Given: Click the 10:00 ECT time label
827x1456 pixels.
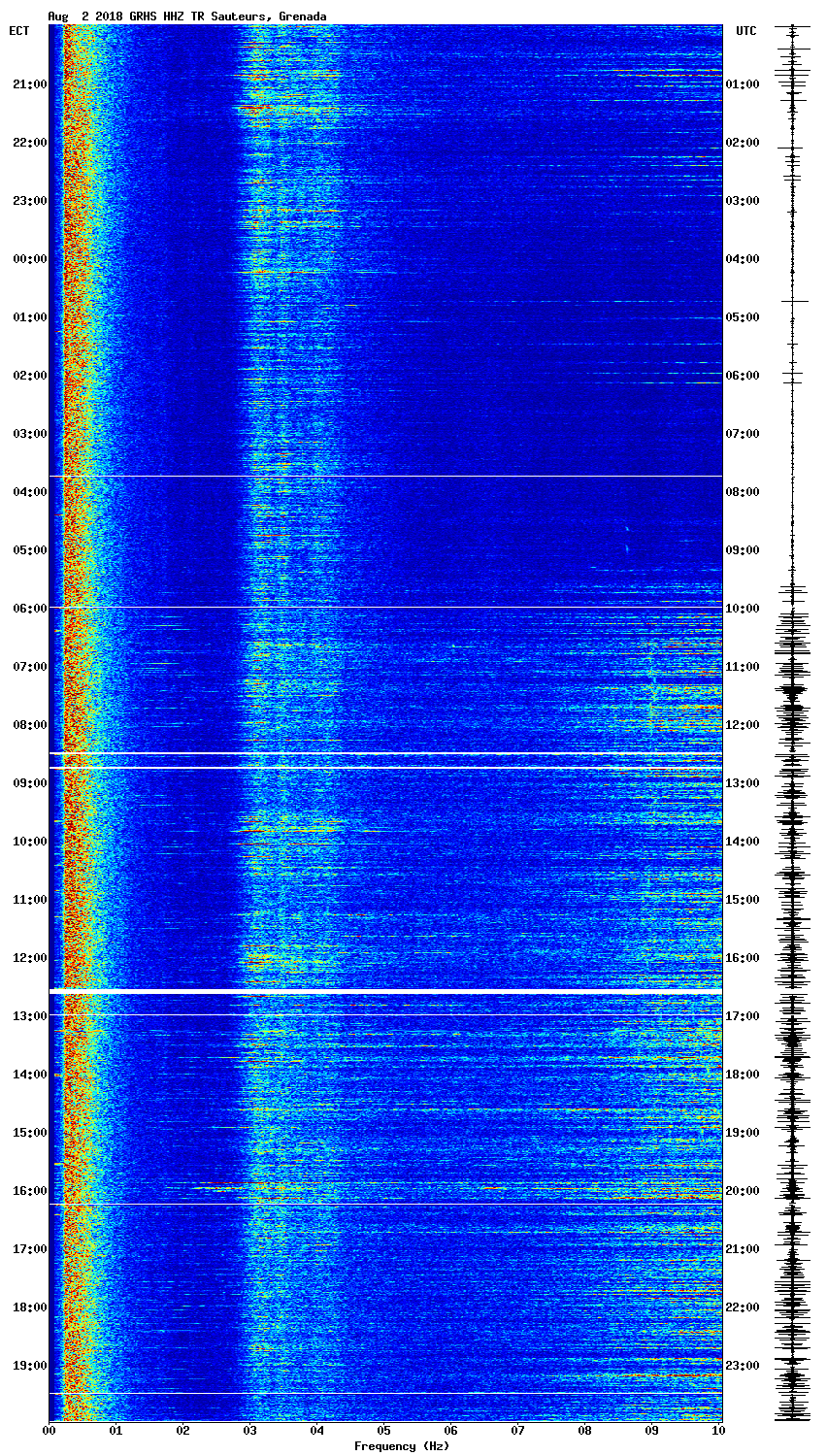Looking at the screenshot, I should [29, 842].
